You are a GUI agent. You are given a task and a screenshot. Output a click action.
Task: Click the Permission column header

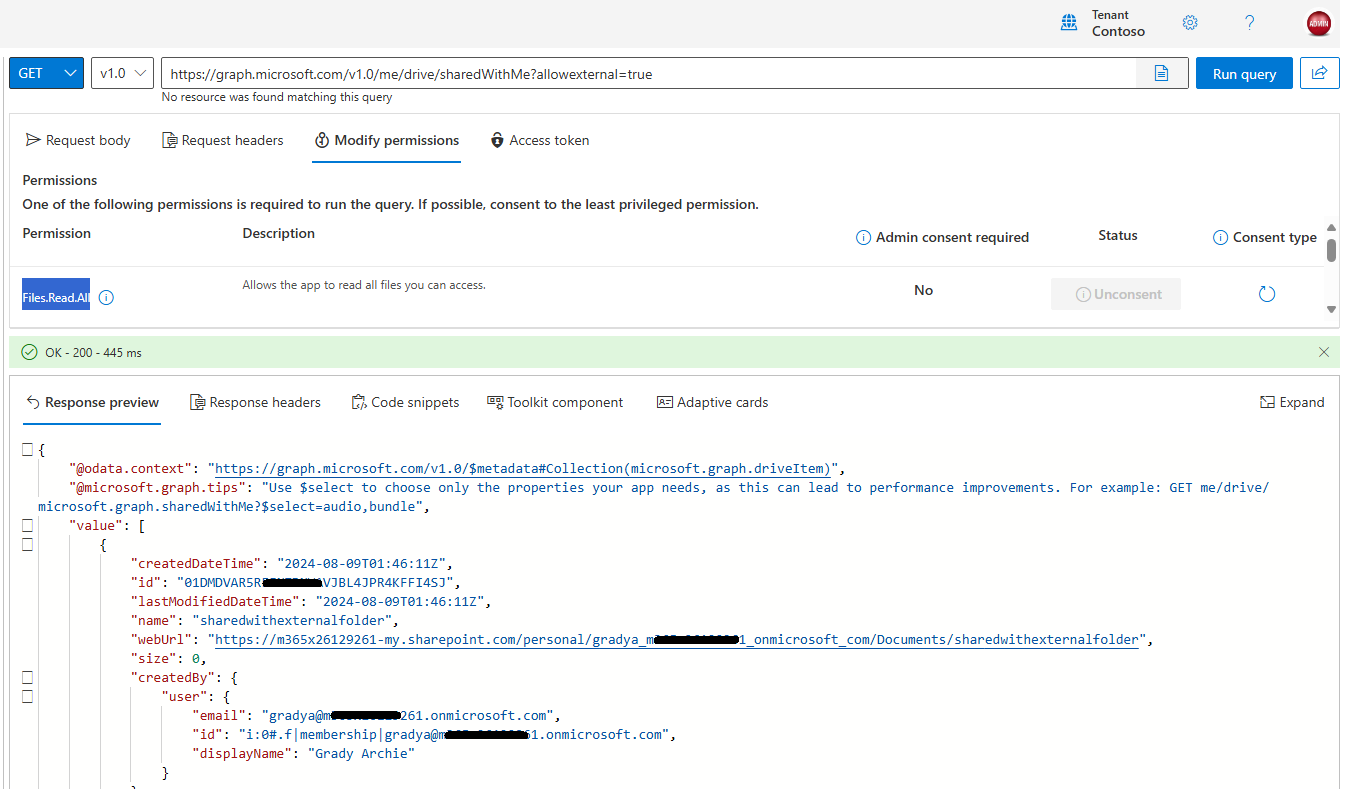pyautogui.click(x=57, y=233)
